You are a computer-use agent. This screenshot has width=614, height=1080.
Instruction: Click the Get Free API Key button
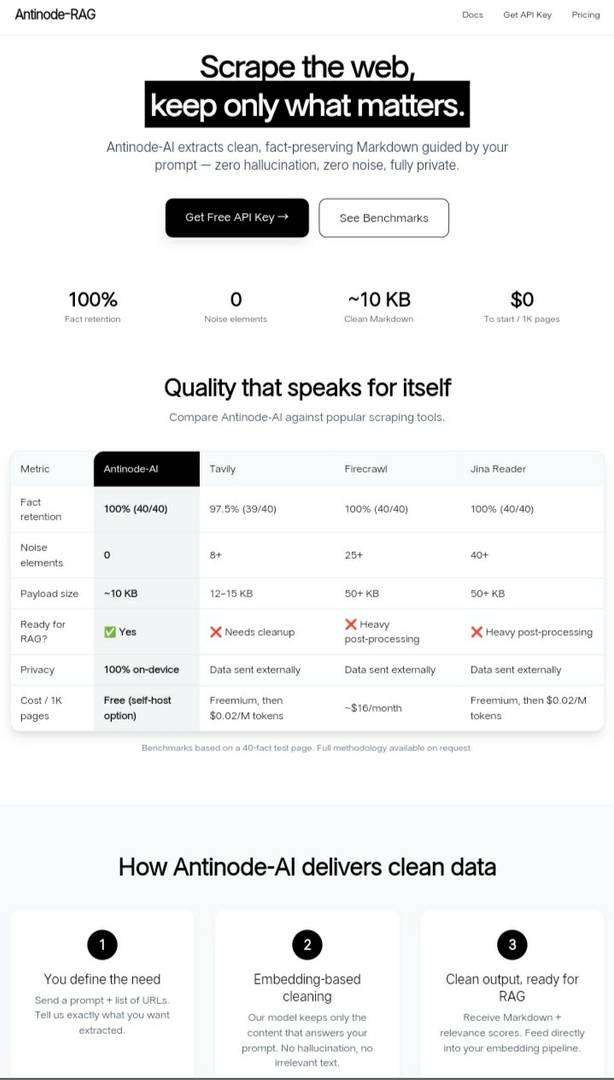(x=237, y=218)
